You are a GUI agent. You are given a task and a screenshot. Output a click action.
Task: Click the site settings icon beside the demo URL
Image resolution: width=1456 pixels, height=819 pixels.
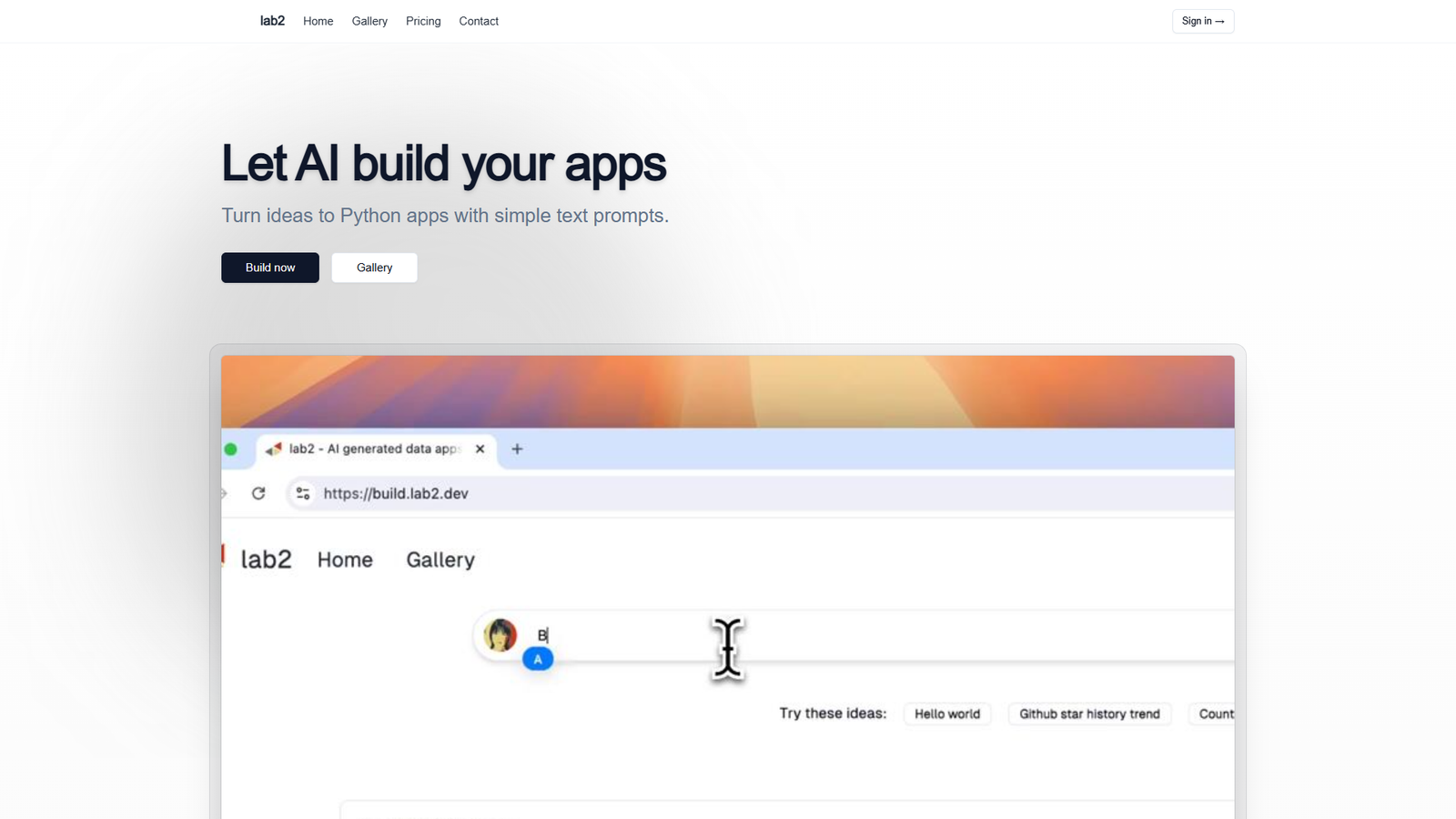point(303,493)
